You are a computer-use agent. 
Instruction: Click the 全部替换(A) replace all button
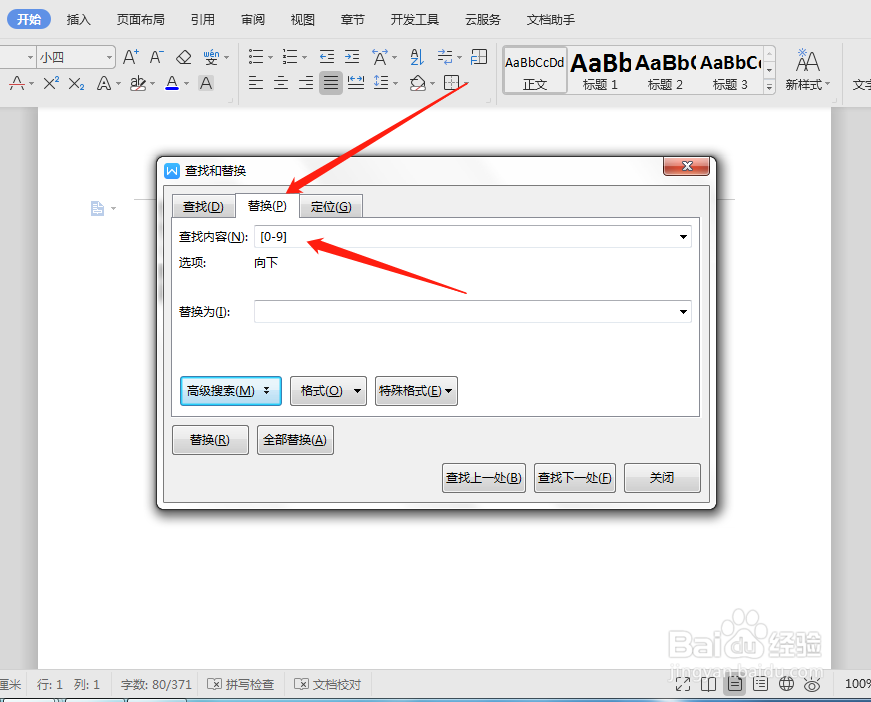295,440
